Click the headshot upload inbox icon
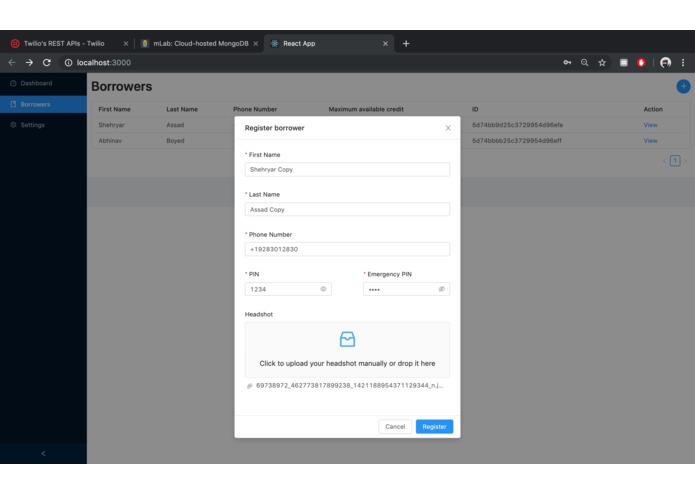The height and width of the screenshot is (494, 695). tap(347, 339)
